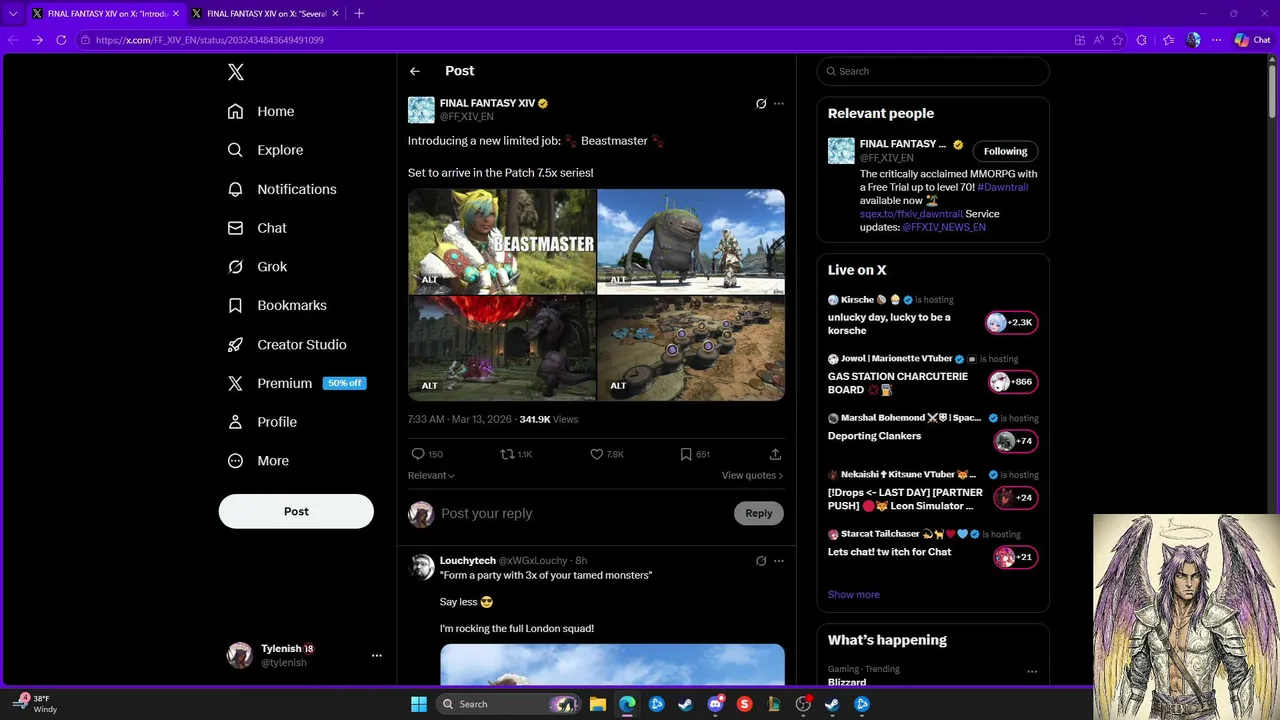Open Bookmarks from sidebar
The width and height of the screenshot is (1280, 720).
[x=277, y=305]
